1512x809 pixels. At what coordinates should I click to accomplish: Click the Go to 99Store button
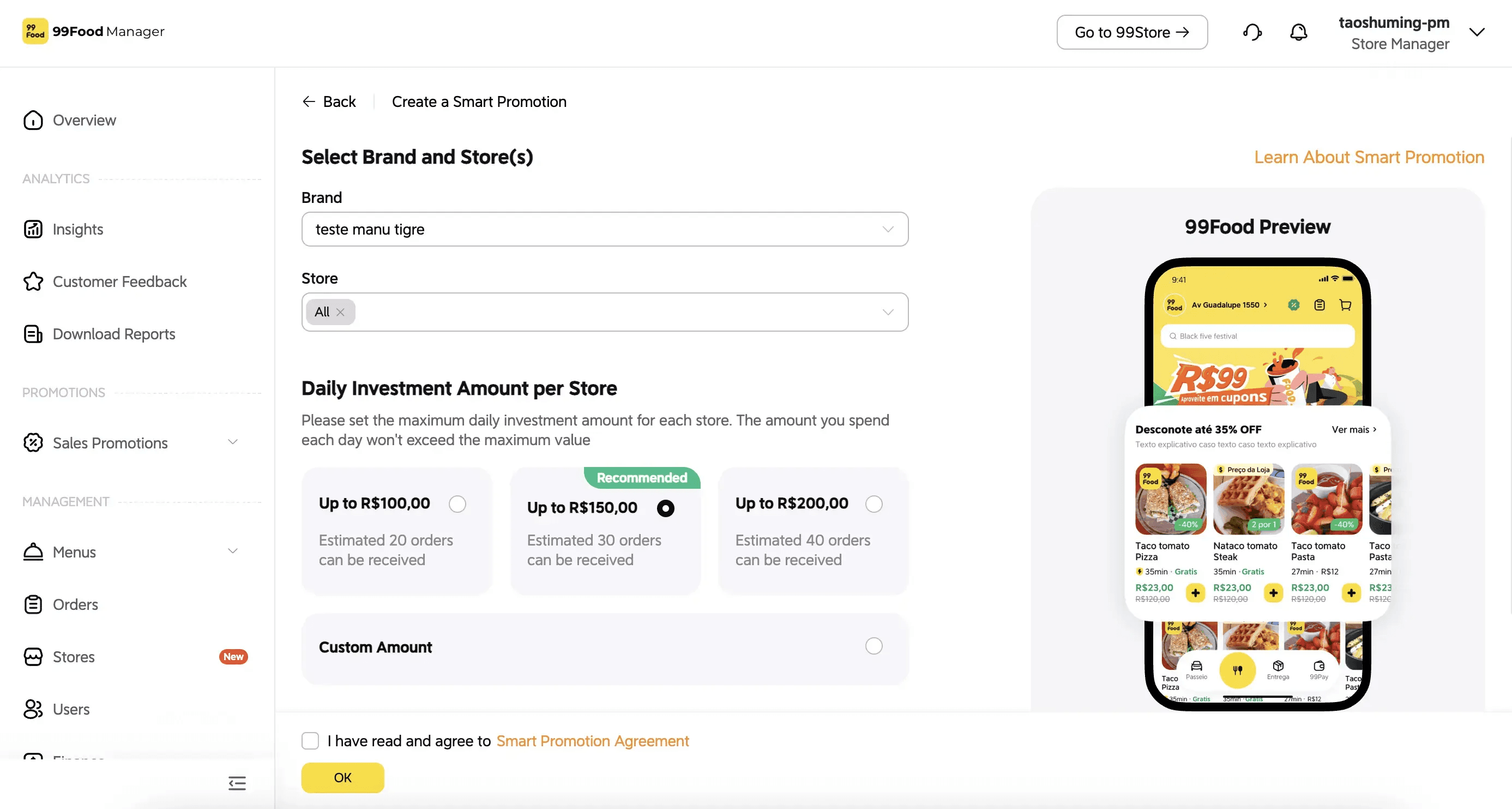pos(1133,32)
